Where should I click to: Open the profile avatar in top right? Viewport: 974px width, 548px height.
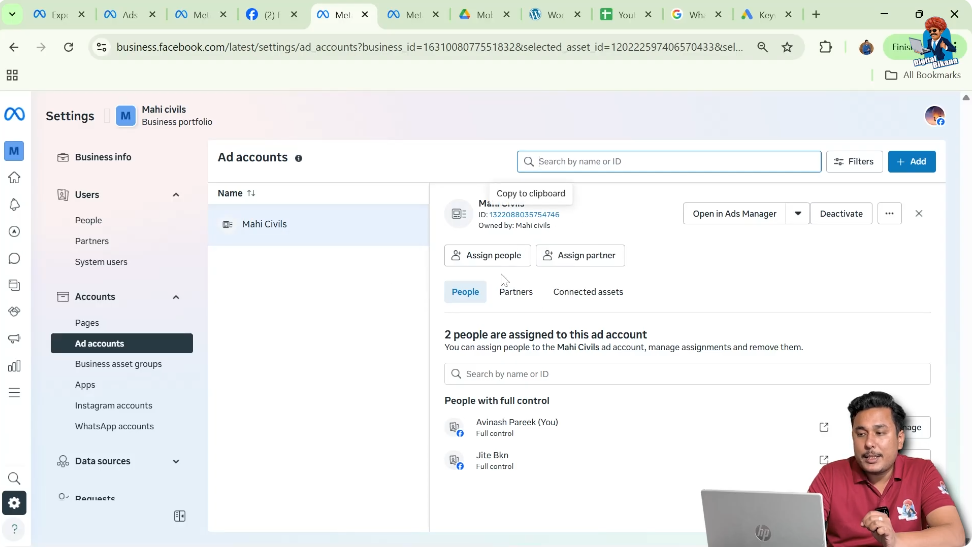[x=934, y=116]
